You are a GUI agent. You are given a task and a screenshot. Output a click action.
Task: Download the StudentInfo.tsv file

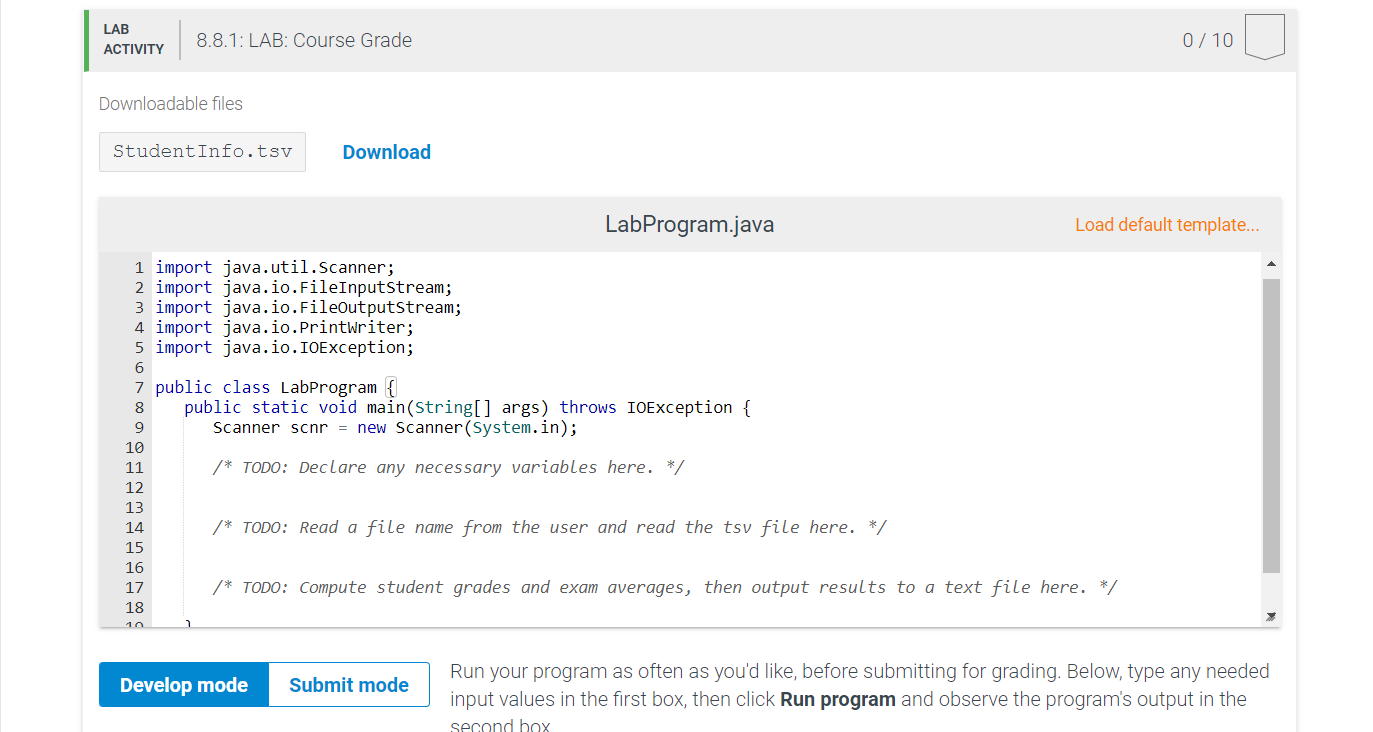point(386,151)
